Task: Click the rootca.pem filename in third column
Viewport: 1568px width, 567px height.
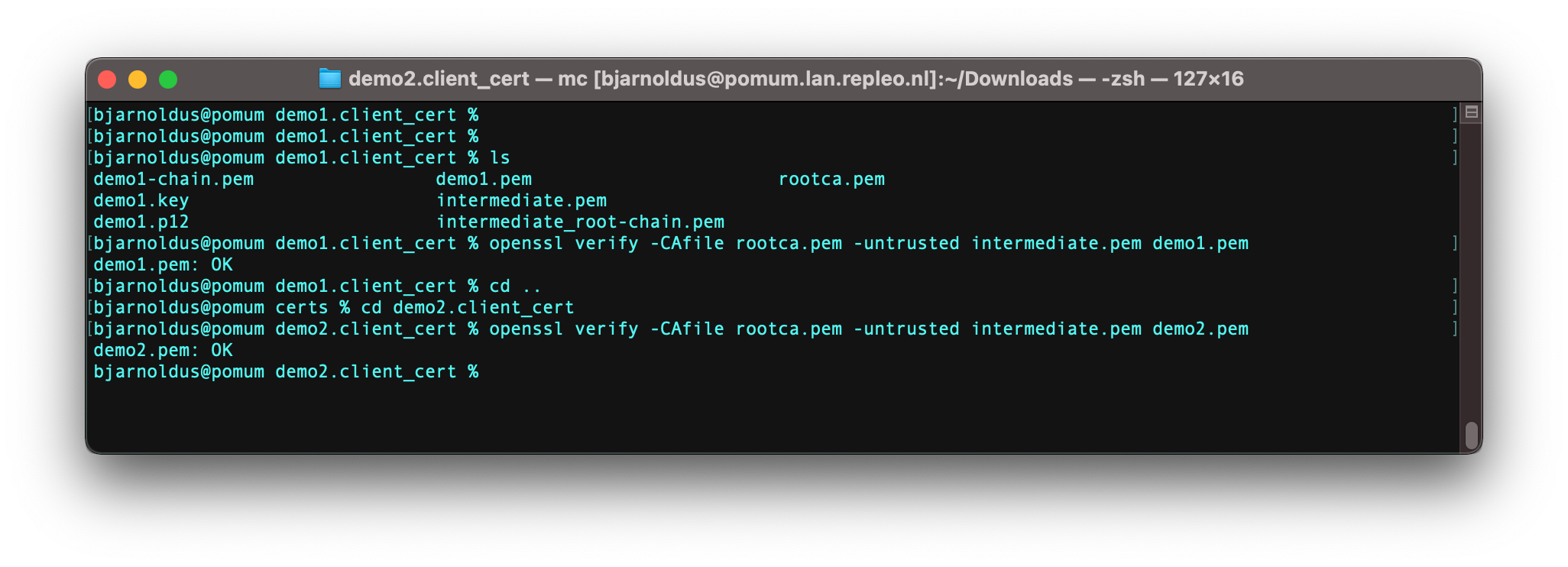Action: point(831,180)
